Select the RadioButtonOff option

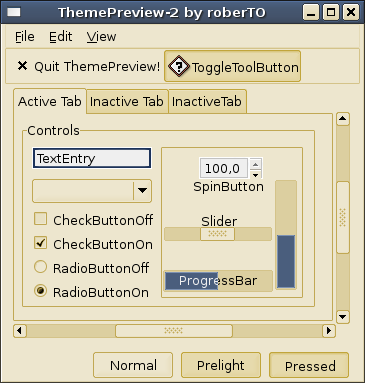point(40,267)
